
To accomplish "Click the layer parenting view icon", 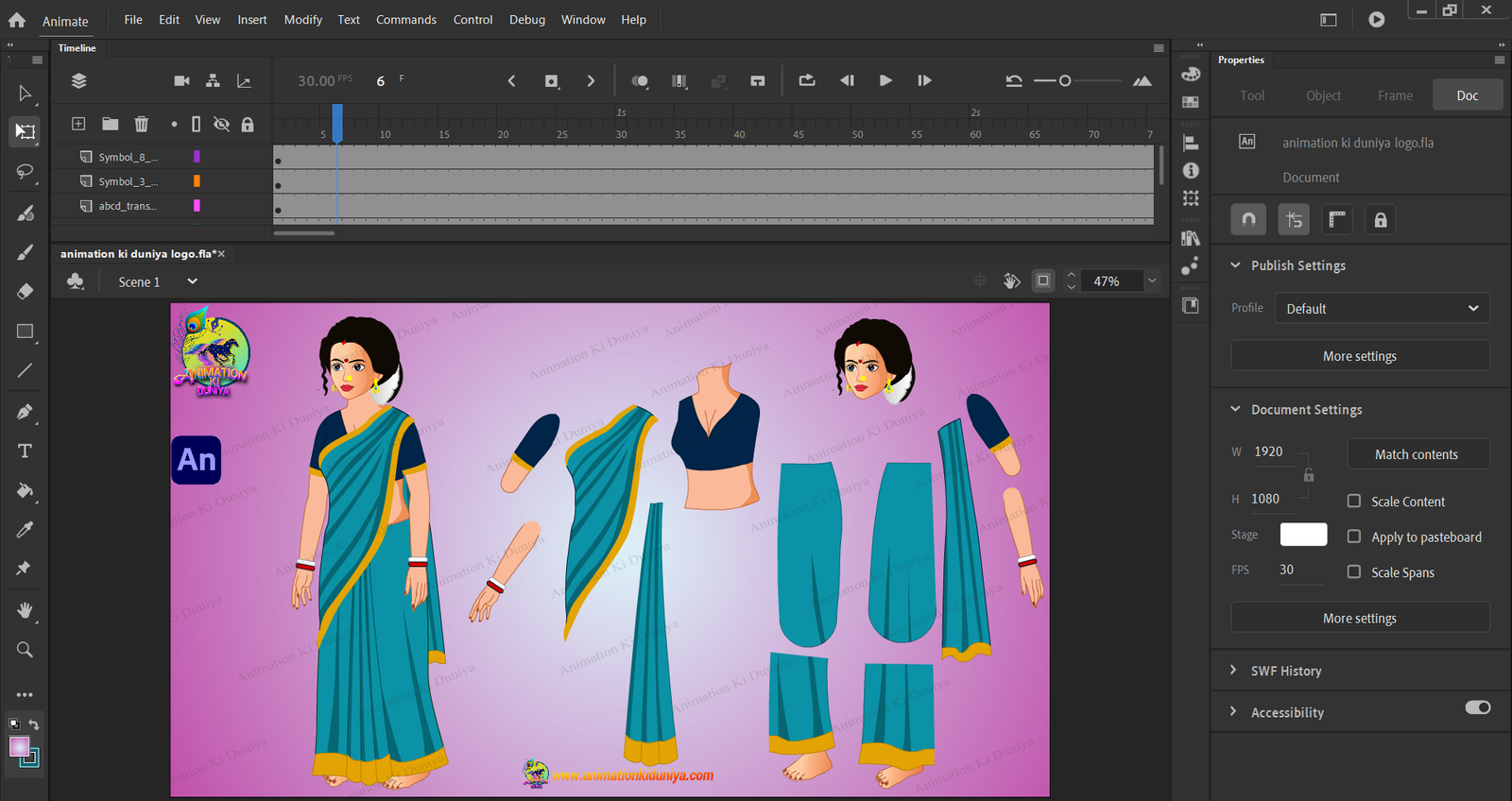I will pyautogui.click(x=213, y=81).
